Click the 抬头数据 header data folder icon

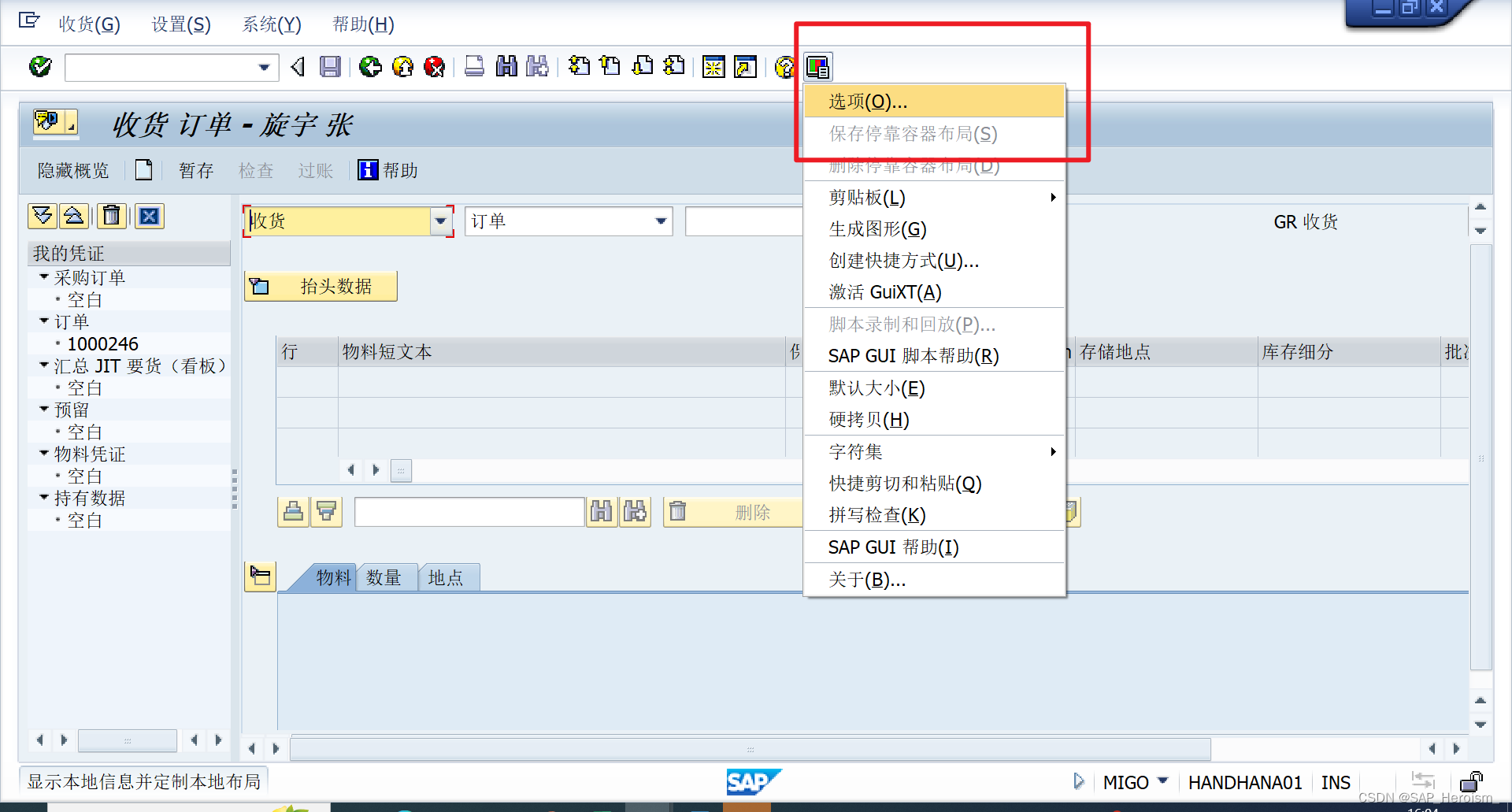(x=260, y=286)
